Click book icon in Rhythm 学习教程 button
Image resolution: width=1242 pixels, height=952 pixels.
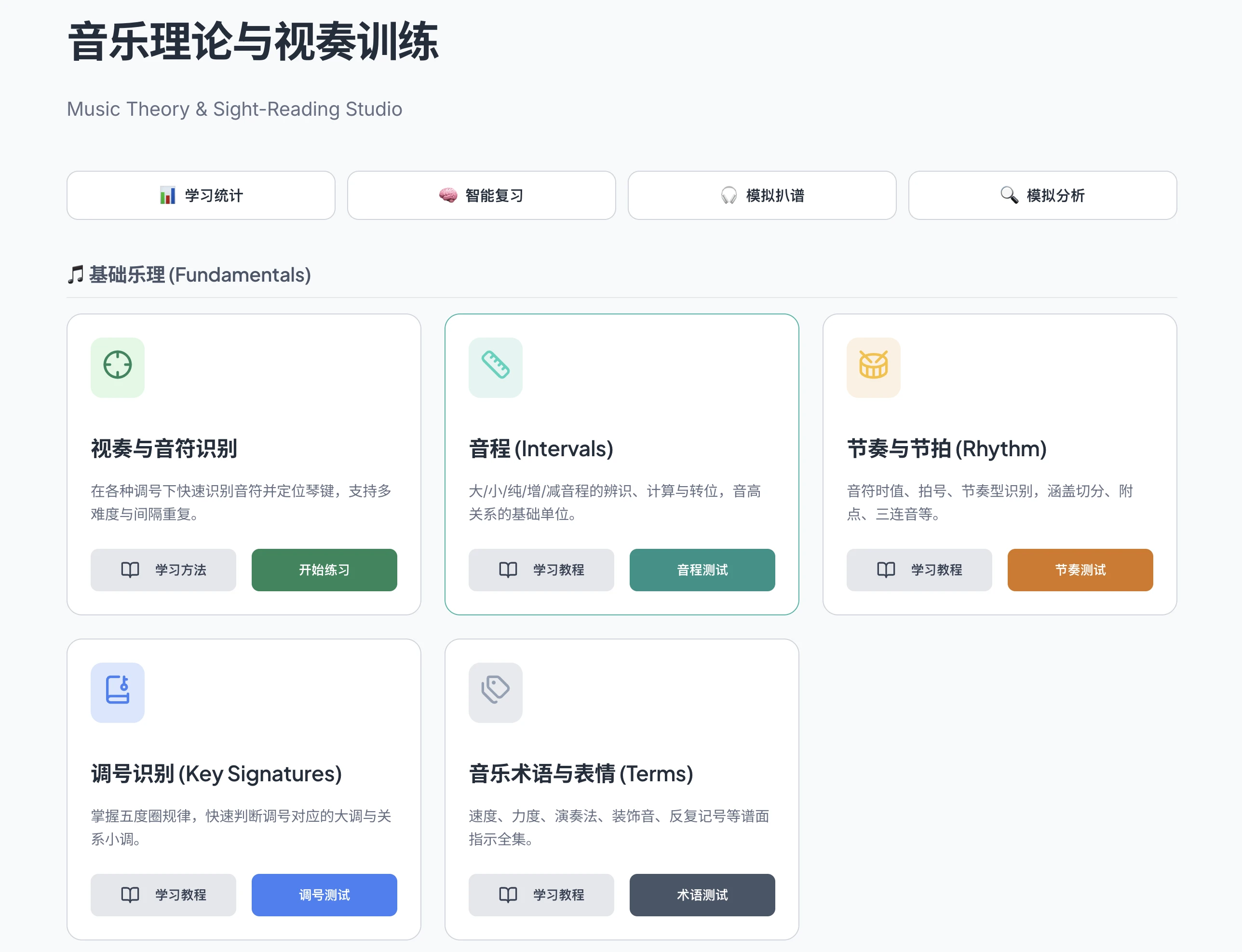click(x=886, y=570)
